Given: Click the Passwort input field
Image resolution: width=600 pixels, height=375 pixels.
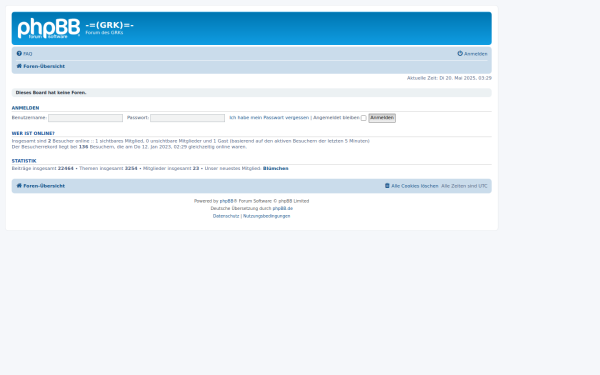Looking at the screenshot, I should tap(188, 118).
